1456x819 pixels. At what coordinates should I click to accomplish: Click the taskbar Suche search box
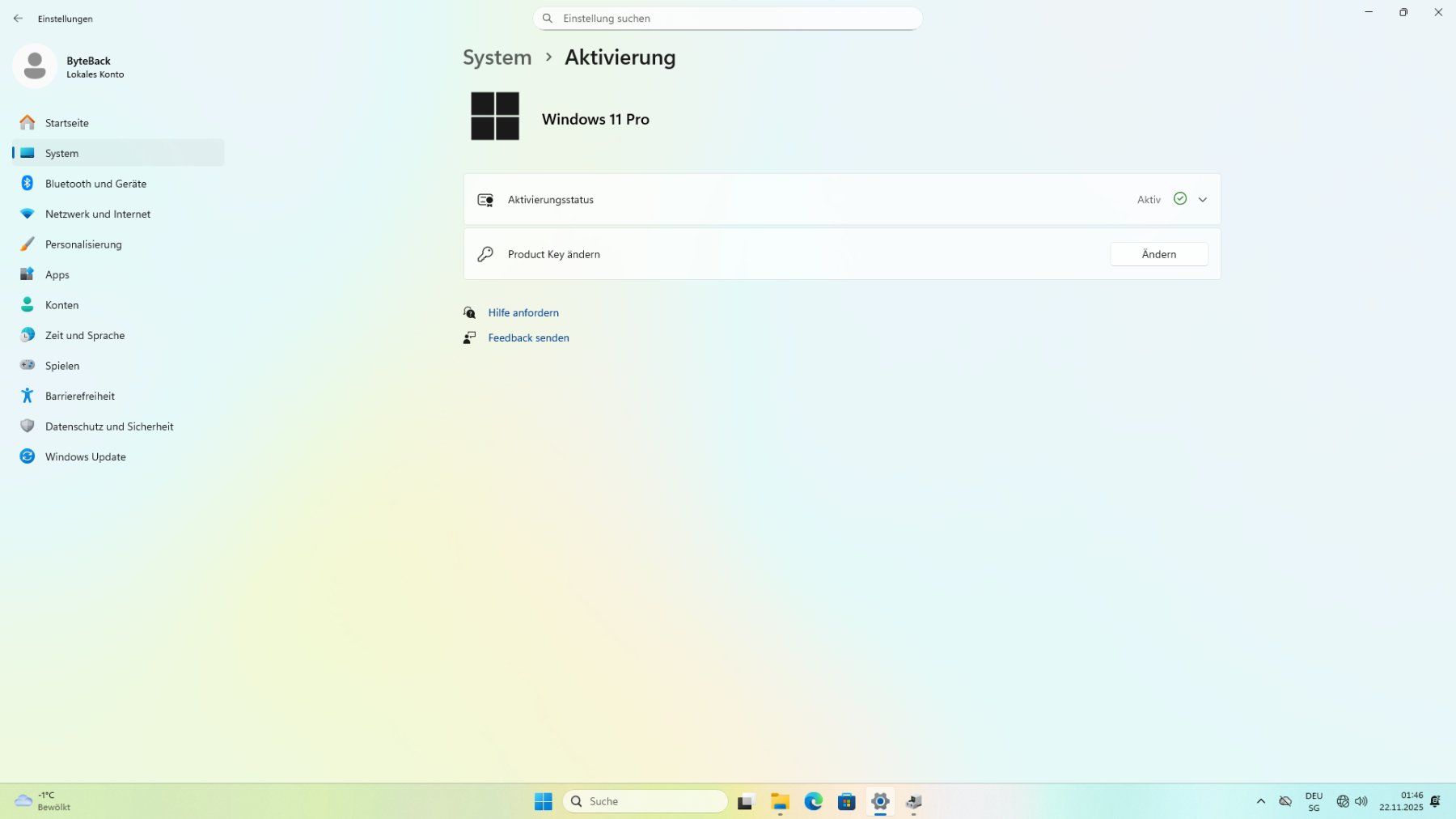645,801
